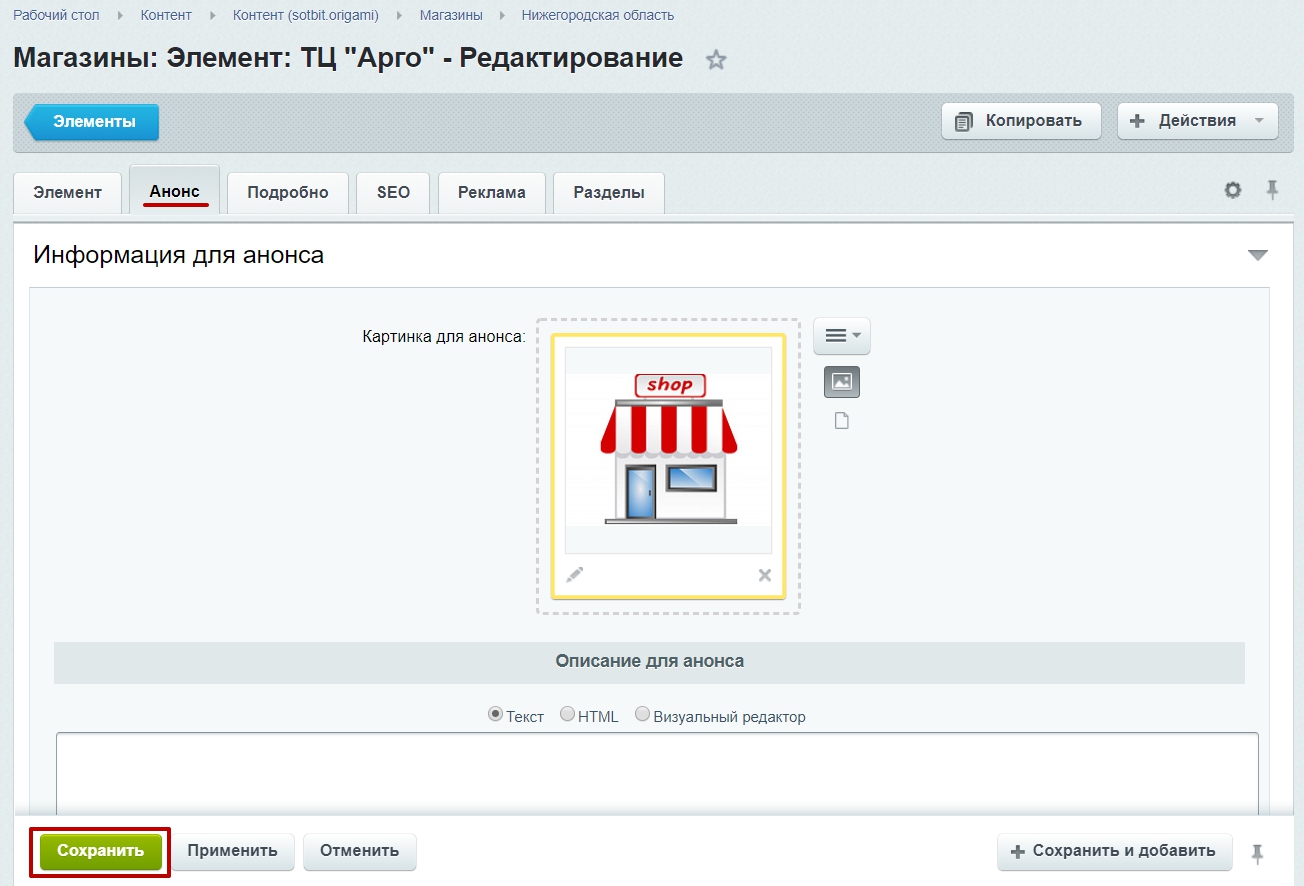This screenshot has height=886, width=1304.
Task: Pin the tab bar with pin icon
Action: point(1272,190)
